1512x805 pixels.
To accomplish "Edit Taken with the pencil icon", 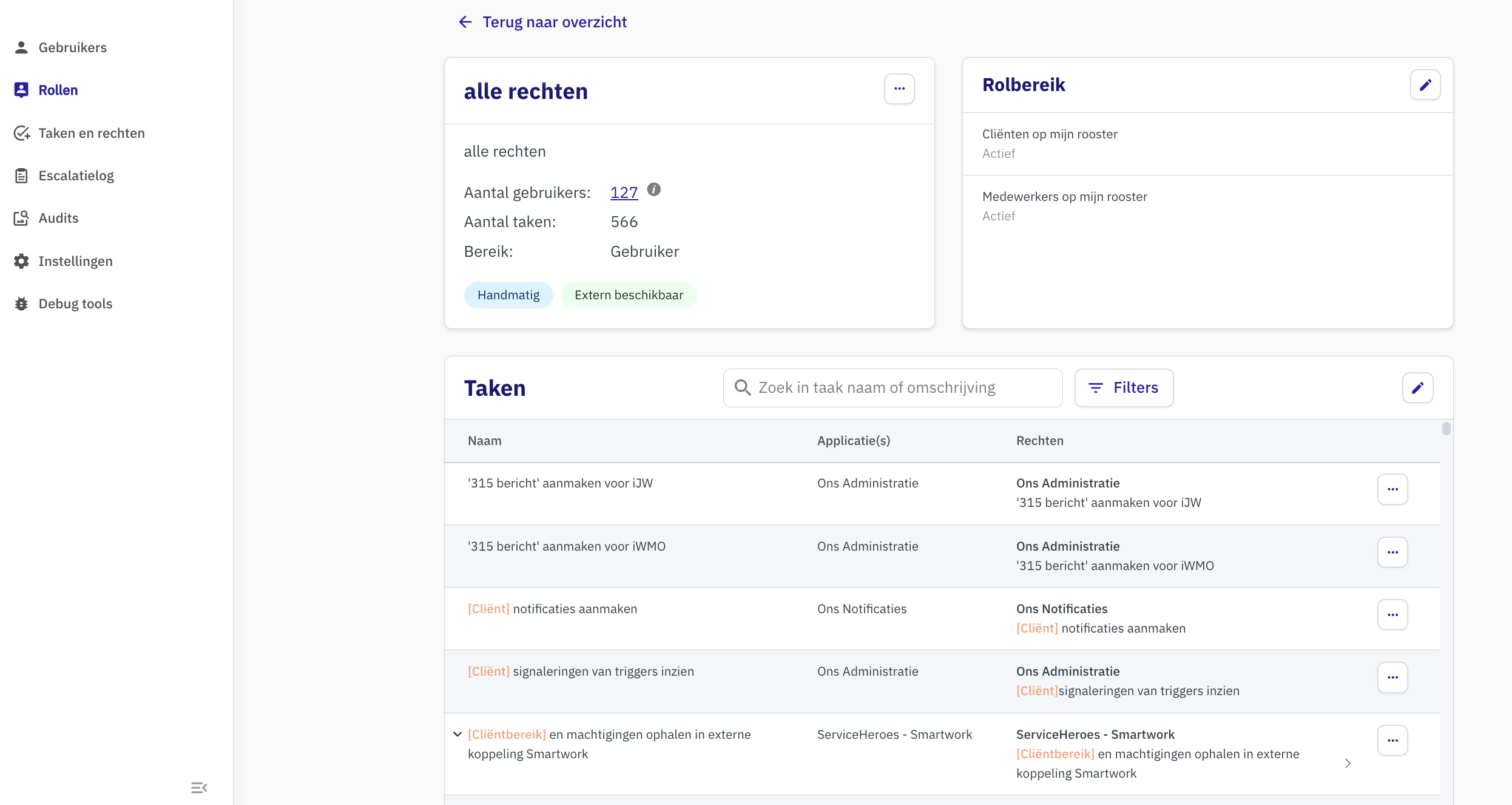I will (1417, 388).
